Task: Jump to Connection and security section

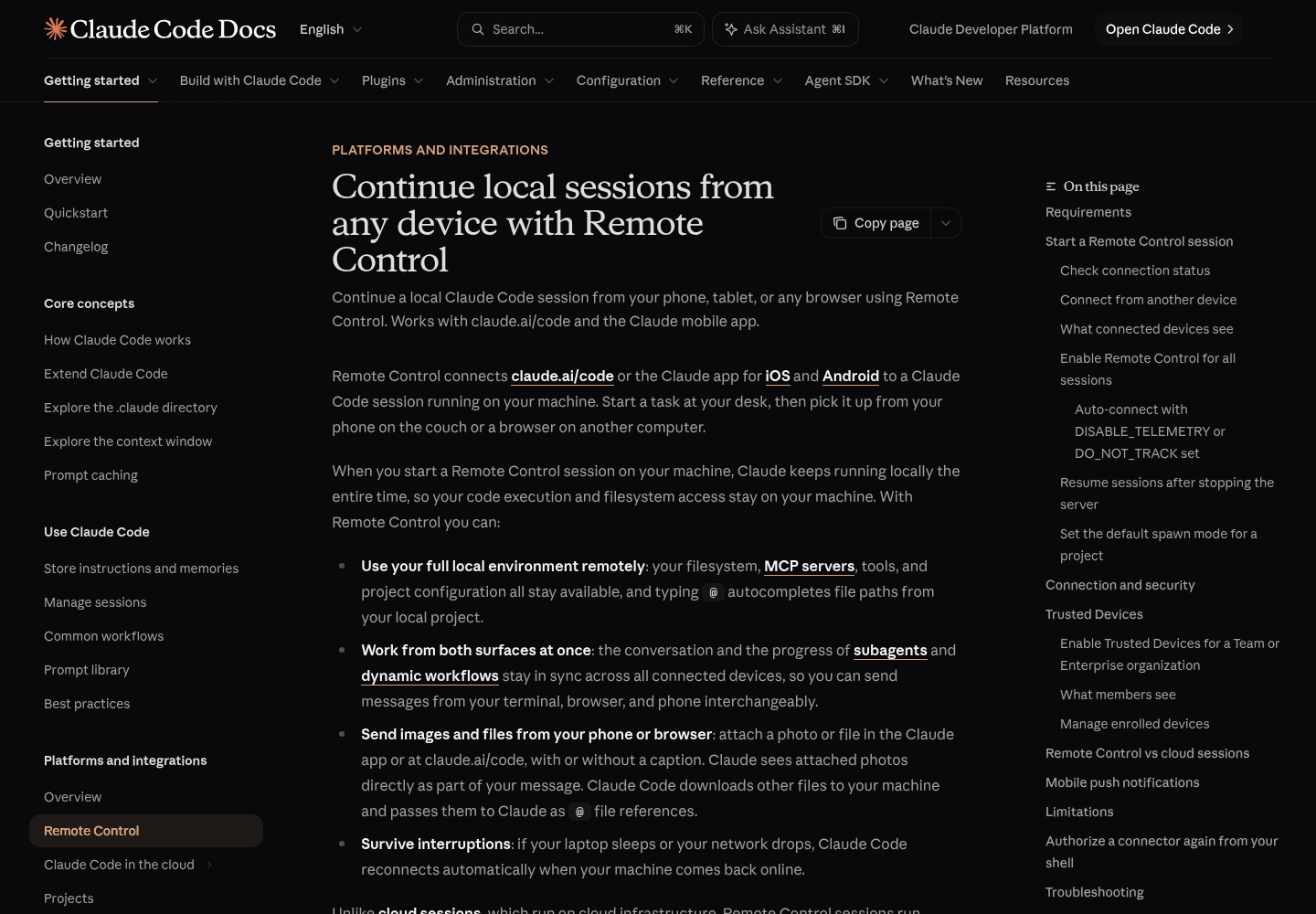Action: tap(1120, 585)
